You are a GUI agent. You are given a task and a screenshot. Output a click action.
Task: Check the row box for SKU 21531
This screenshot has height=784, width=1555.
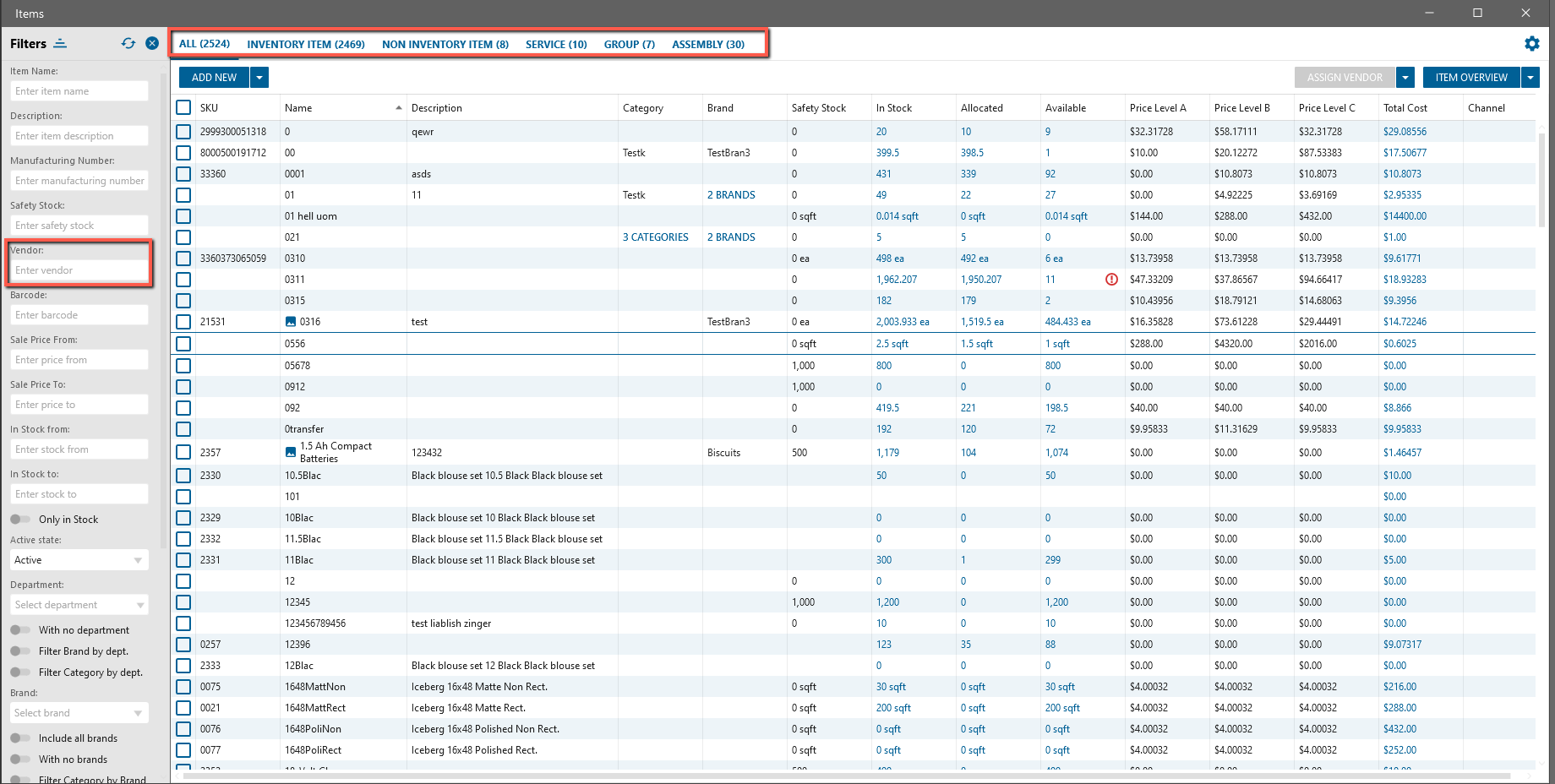coord(183,322)
